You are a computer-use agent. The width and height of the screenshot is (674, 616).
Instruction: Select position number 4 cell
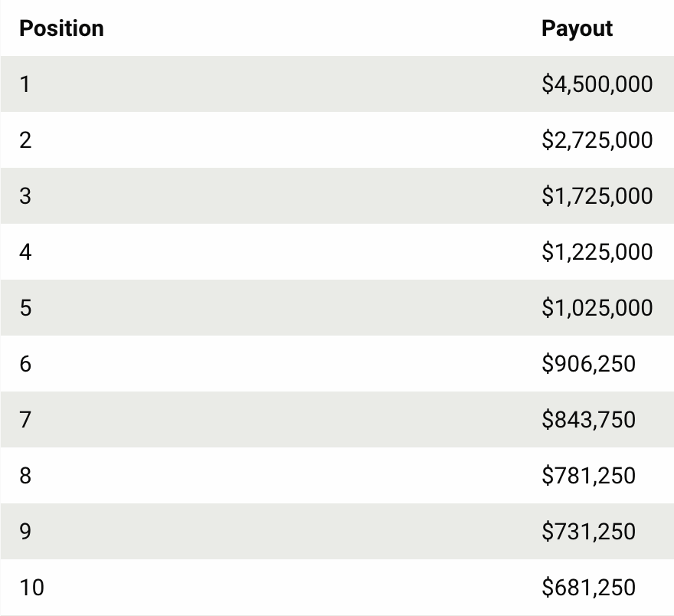pos(25,252)
